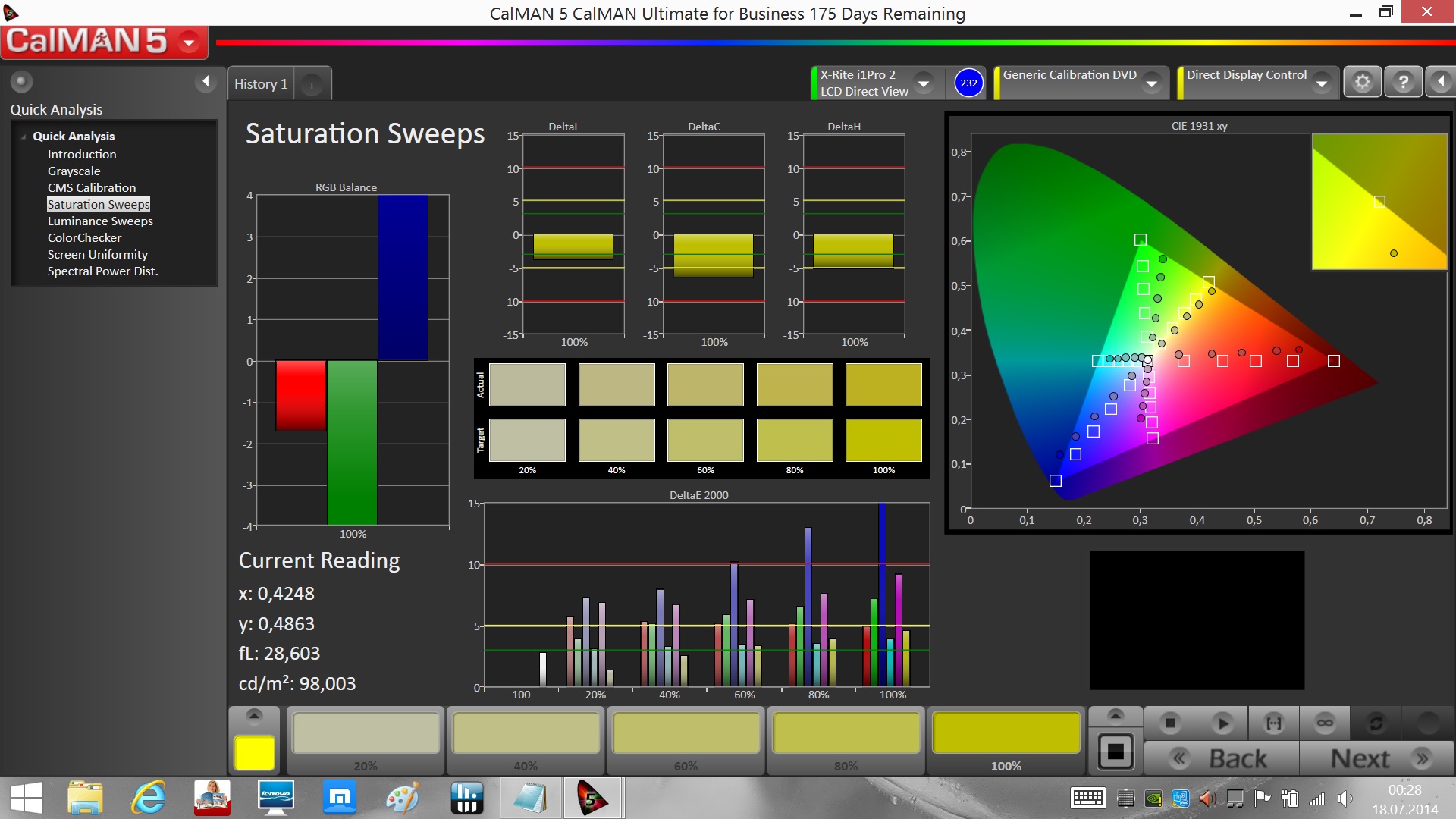The image size is (1456, 819).
Task: Select ColorChecker in the workflow list
Action: coord(84,237)
